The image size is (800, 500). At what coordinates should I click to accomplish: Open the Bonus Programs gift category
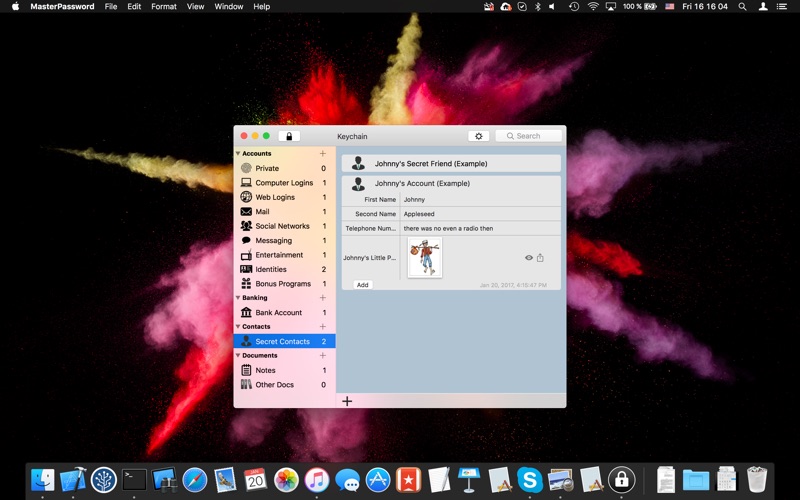[284, 284]
